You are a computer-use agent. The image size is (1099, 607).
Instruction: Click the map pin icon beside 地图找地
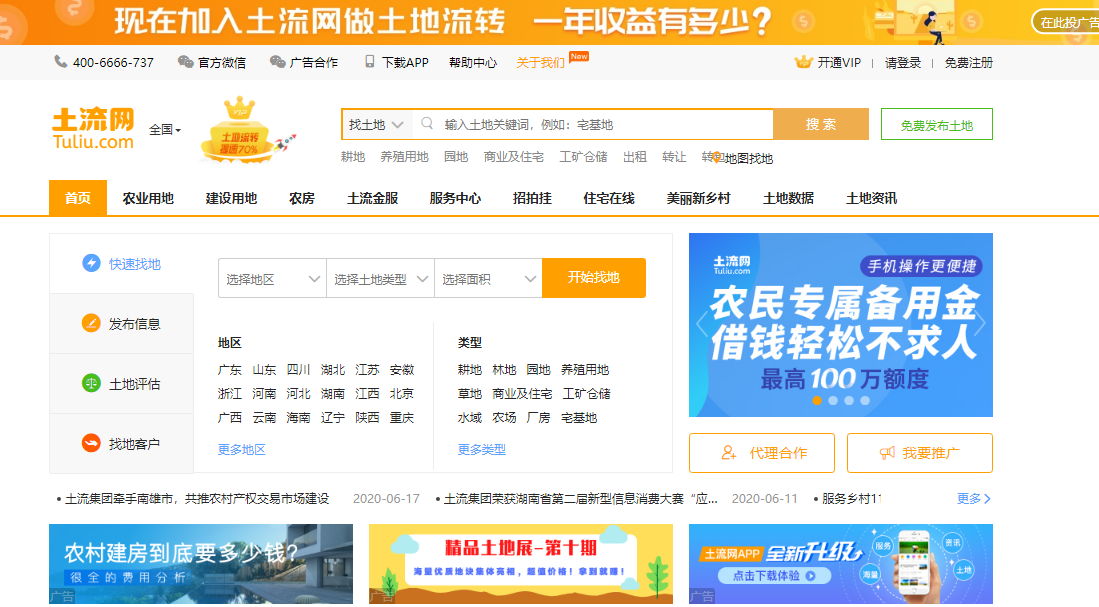(716, 158)
